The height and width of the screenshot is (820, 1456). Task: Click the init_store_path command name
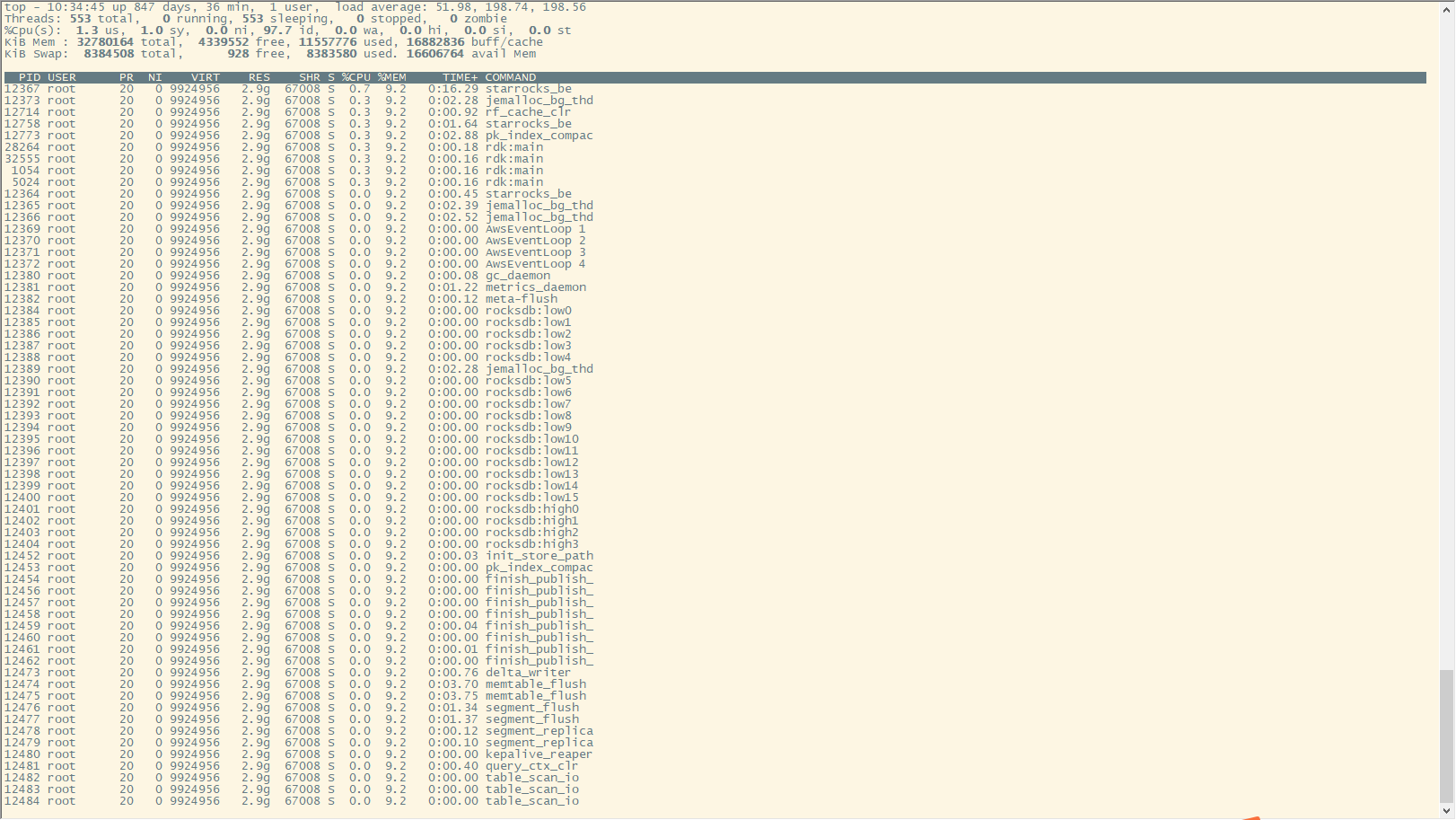[539, 556]
